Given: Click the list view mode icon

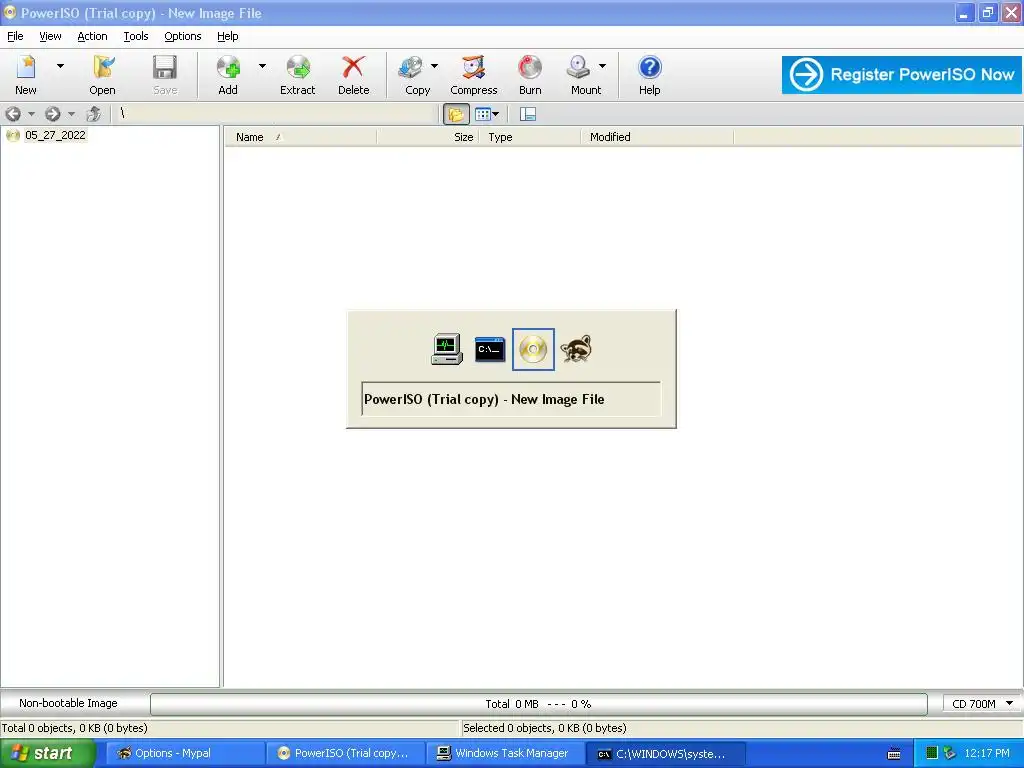Looking at the screenshot, I should (x=483, y=114).
